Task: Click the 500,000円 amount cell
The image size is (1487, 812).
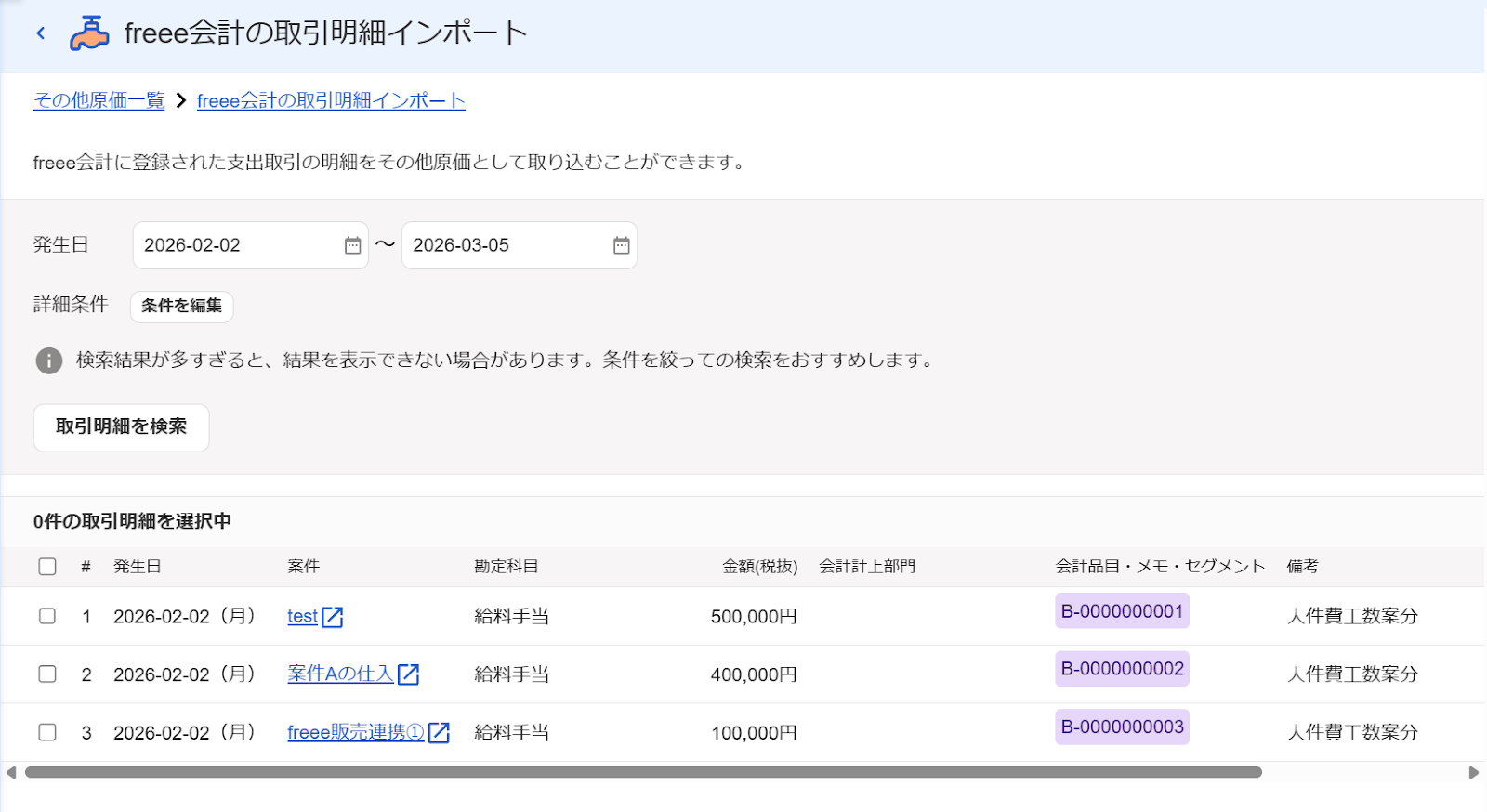Action: pyautogui.click(x=754, y=617)
